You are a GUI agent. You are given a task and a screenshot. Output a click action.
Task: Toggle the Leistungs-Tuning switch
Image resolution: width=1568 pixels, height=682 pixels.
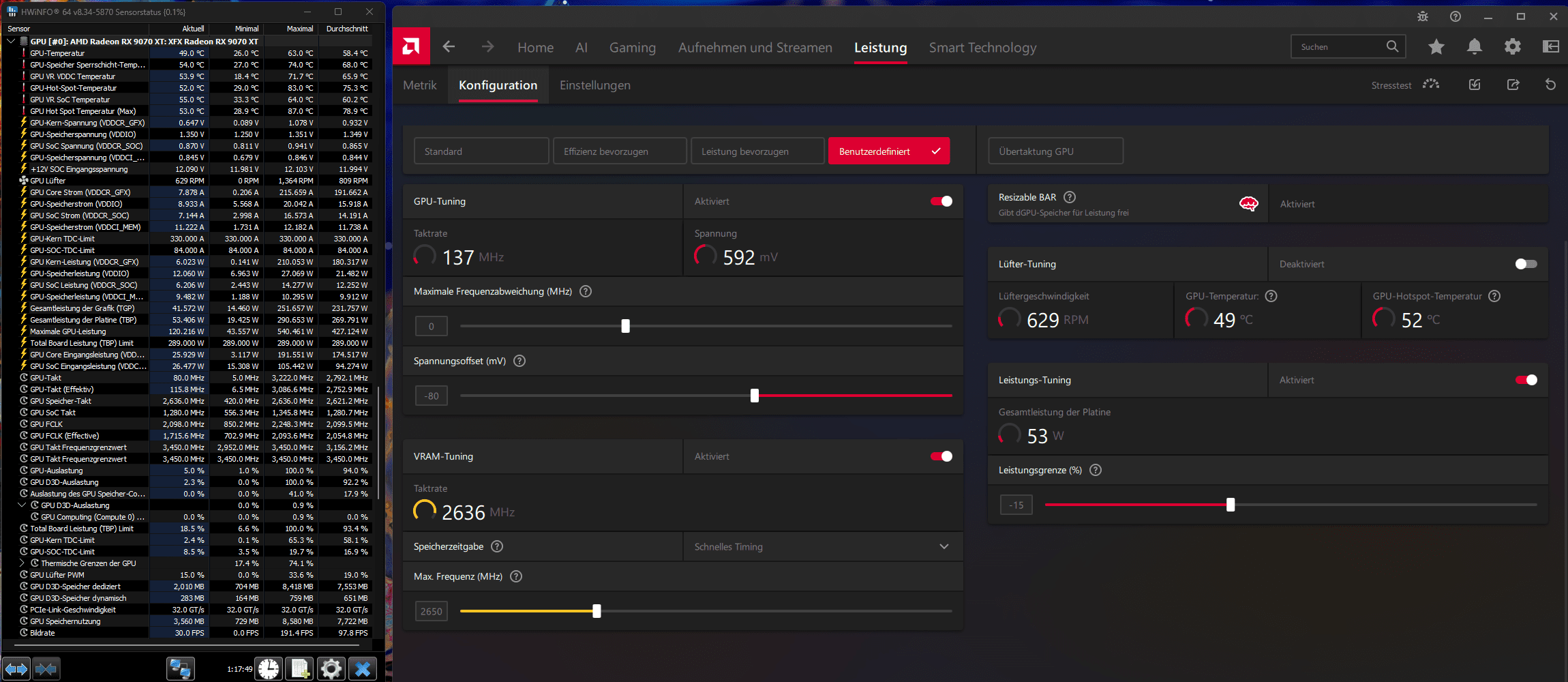pyautogui.click(x=1526, y=380)
